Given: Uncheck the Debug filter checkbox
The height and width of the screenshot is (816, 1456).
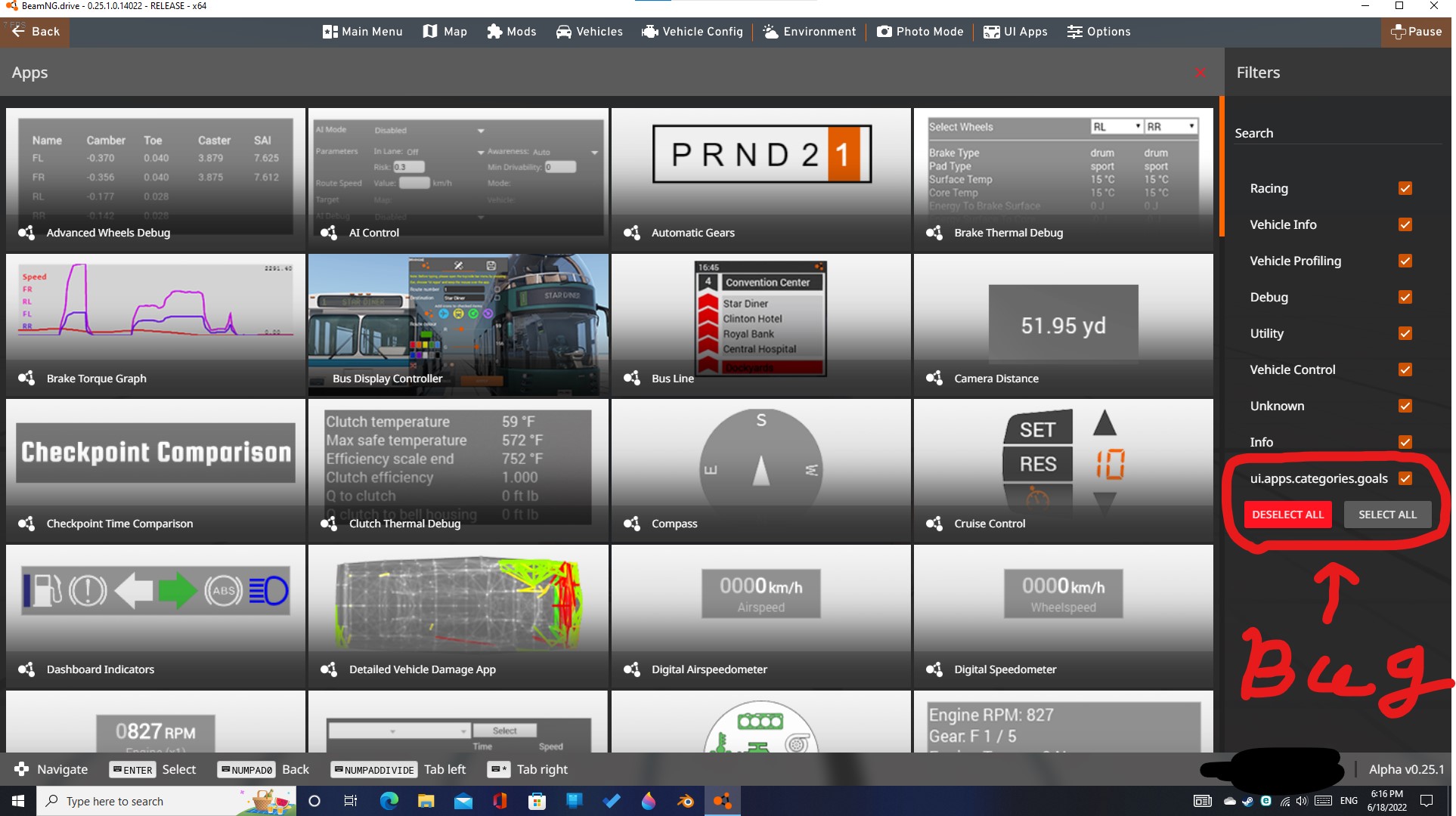Looking at the screenshot, I should [x=1405, y=297].
